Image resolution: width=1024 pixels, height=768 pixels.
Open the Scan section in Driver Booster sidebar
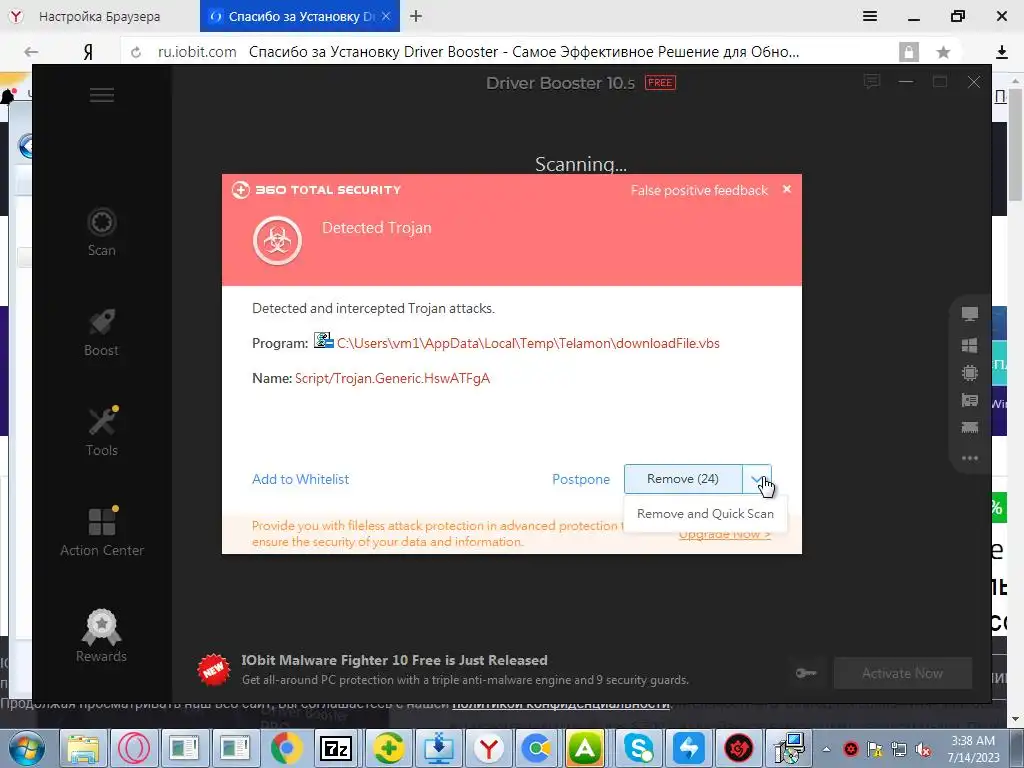102,232
